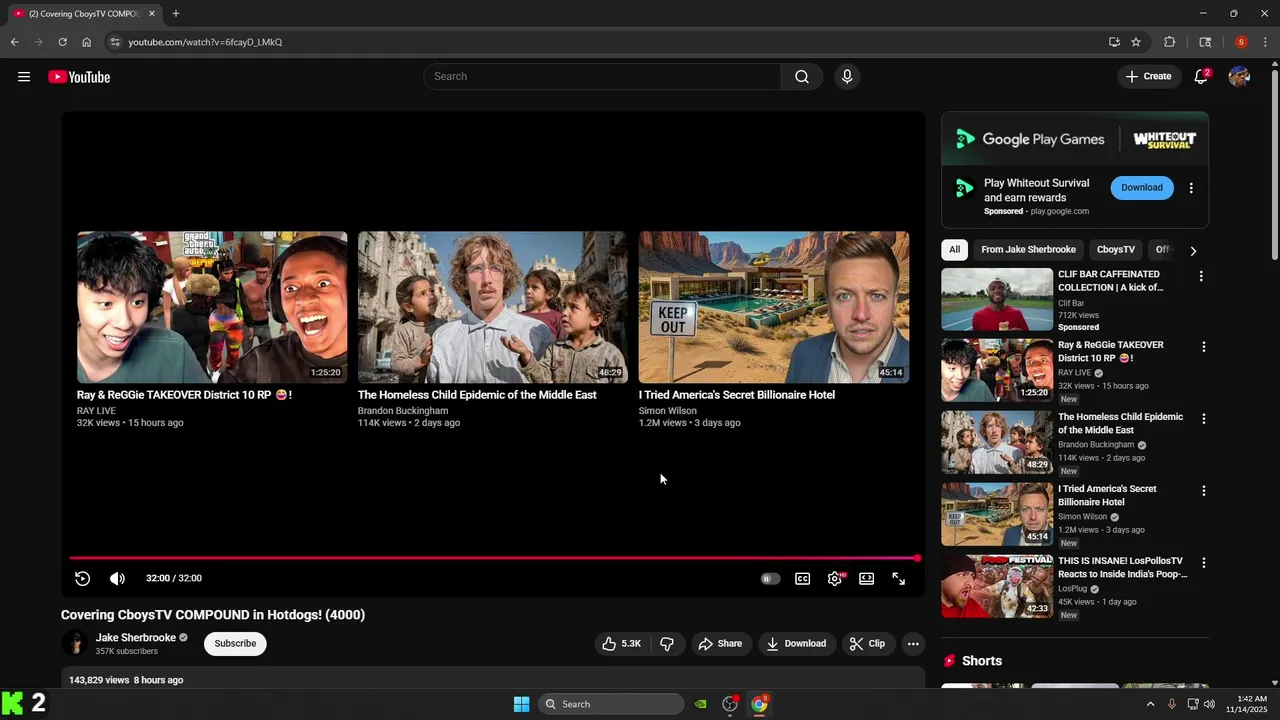The height and width of the screenshot is (720, 1280).
Task: Open Windows Start menu
Action: pos(521,704)
